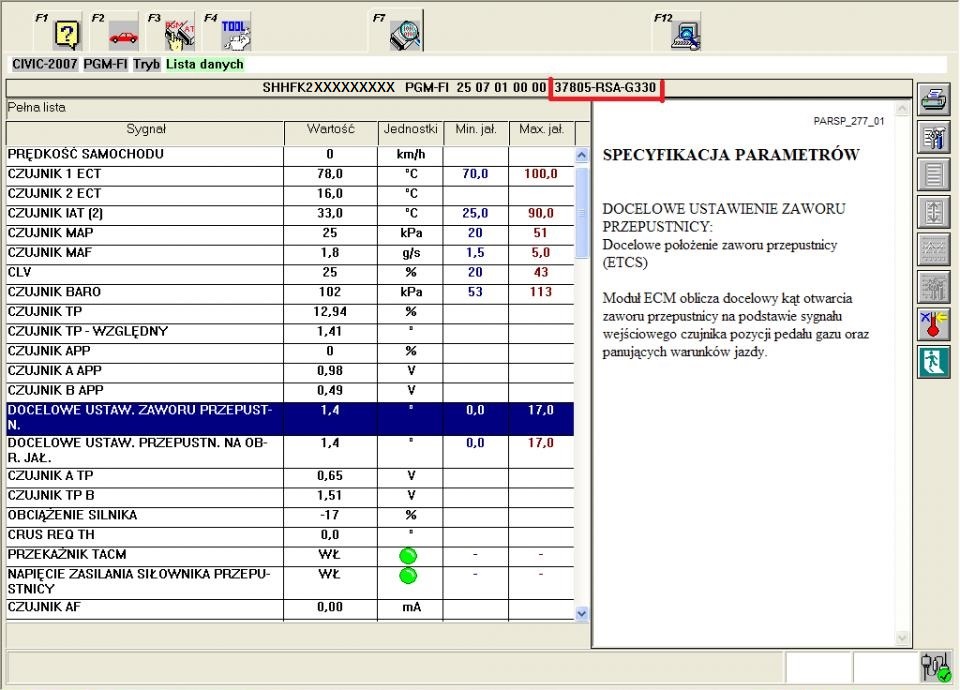960x690 pixels.
Task: Click the data list scroll up arrow
Action: [582, 155]
